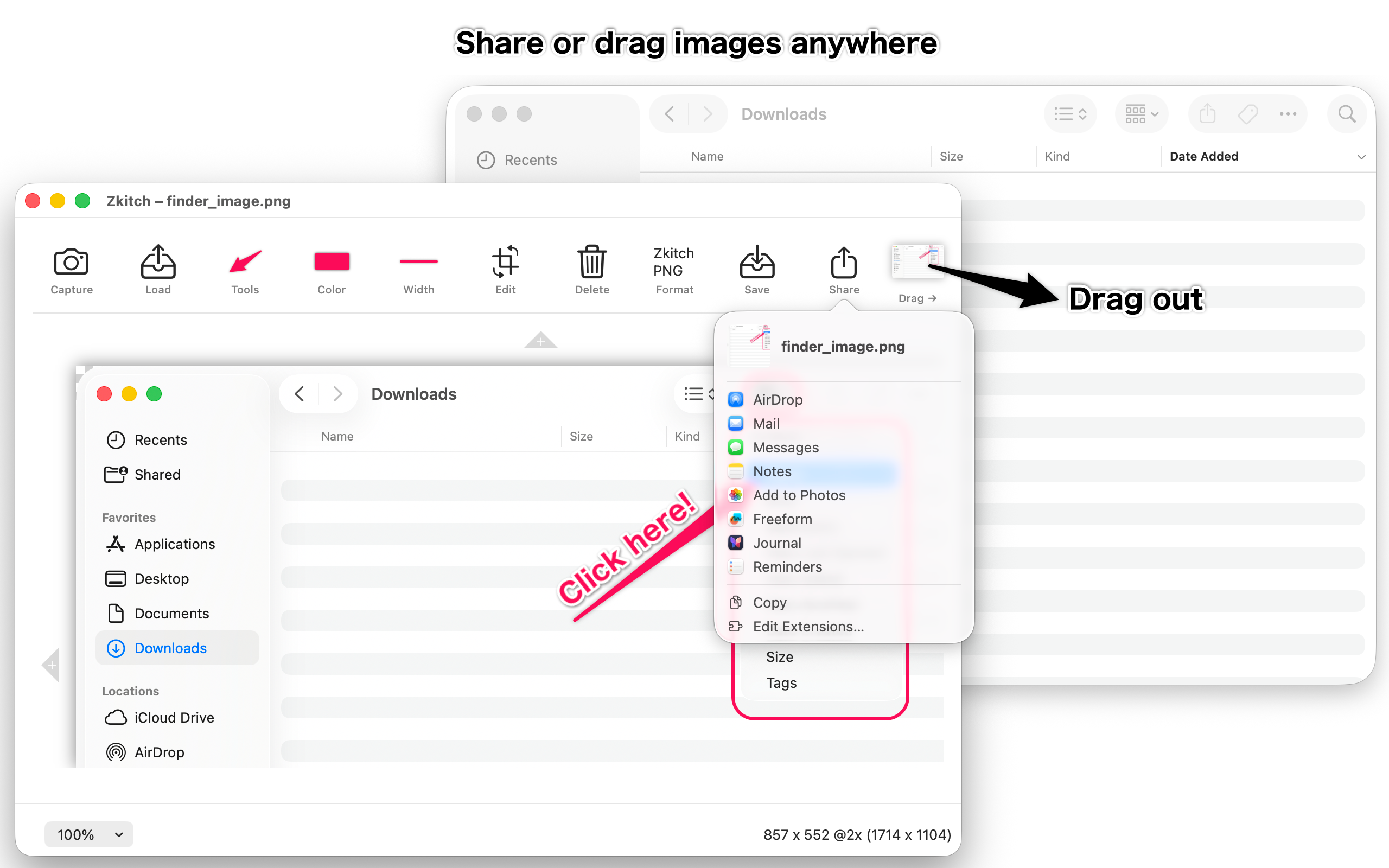Choose Add to Photos
The image size is (1389, 868).
point(798,495)
